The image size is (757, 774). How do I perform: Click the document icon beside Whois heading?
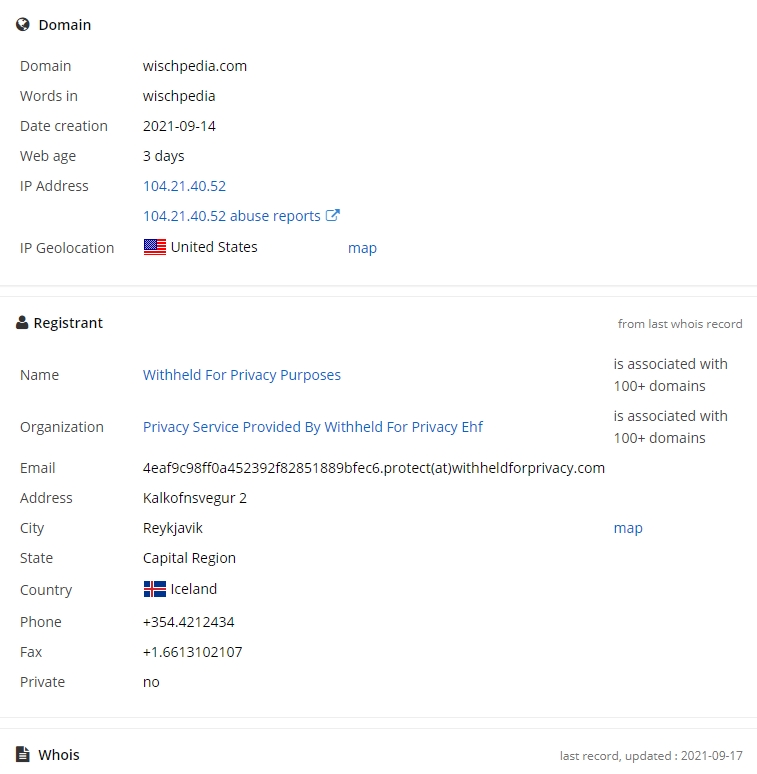pyautogui.click(x=22, y=754)
